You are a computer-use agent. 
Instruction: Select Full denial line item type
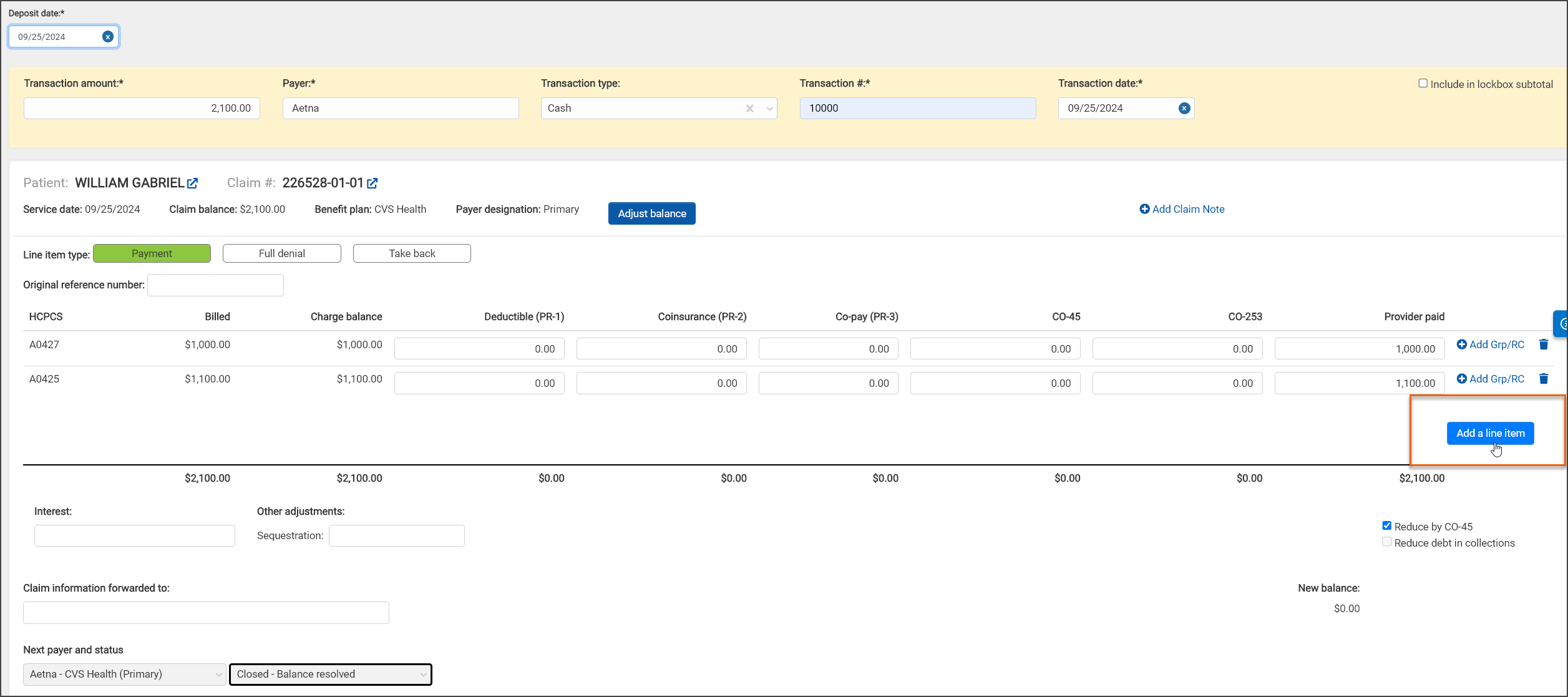click(281, 253)
